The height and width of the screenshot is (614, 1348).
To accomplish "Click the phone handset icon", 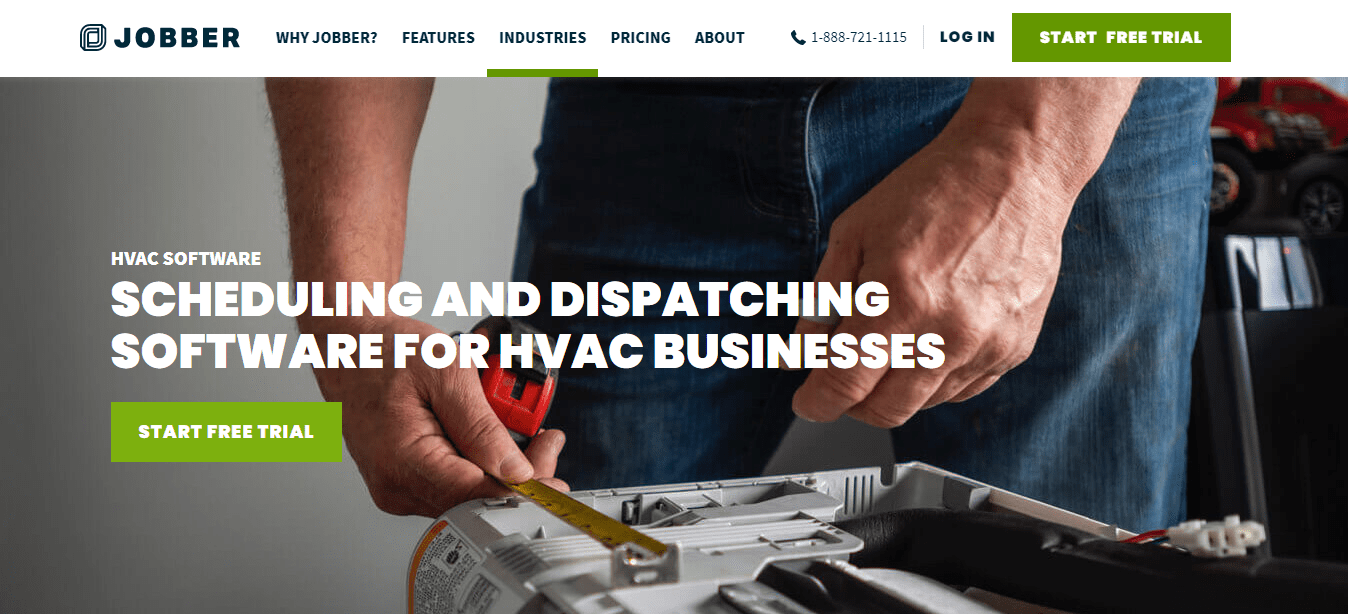I will click(x=798, y=38).
